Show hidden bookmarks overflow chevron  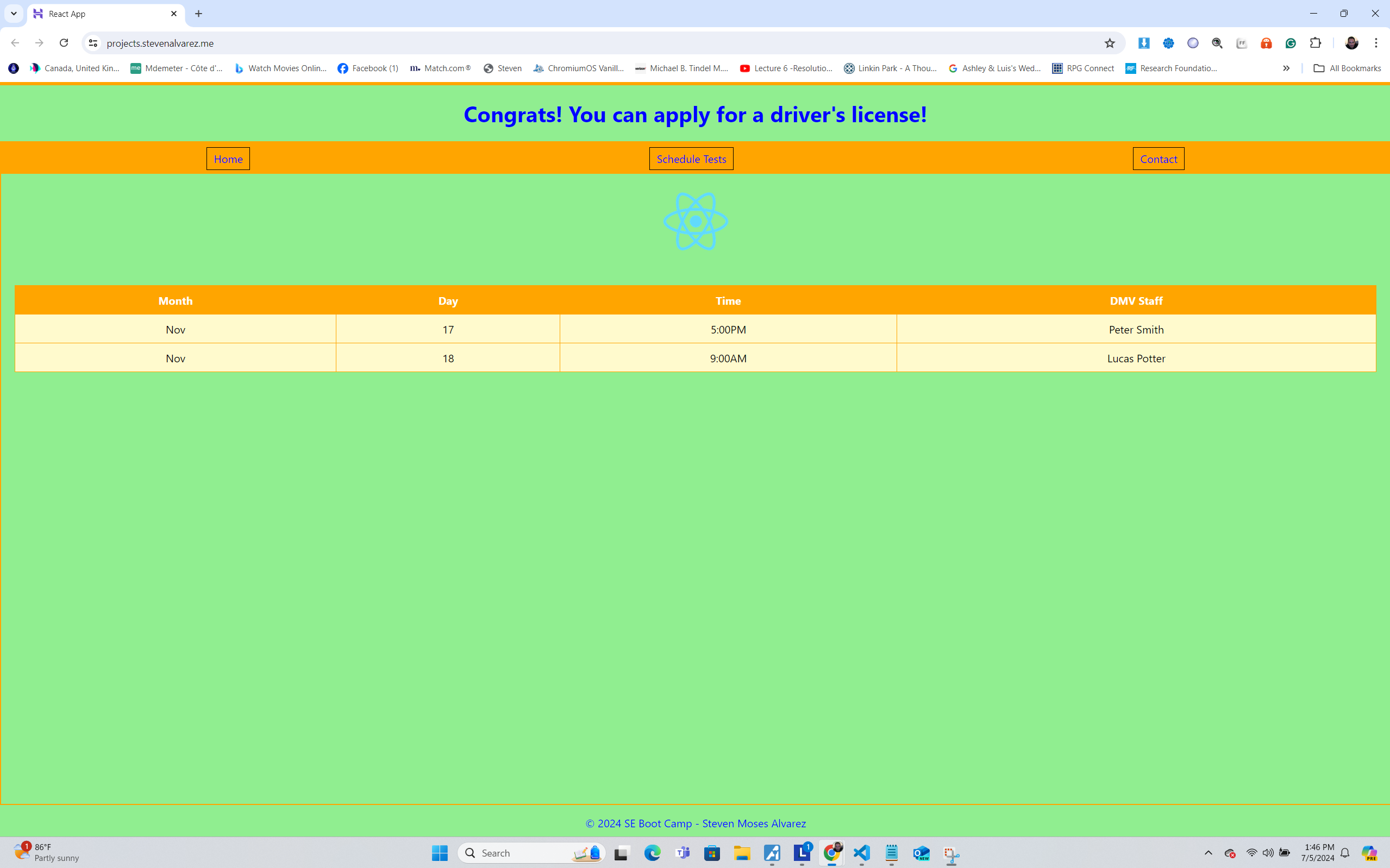pyautogui.click(x=1286, y=68)
